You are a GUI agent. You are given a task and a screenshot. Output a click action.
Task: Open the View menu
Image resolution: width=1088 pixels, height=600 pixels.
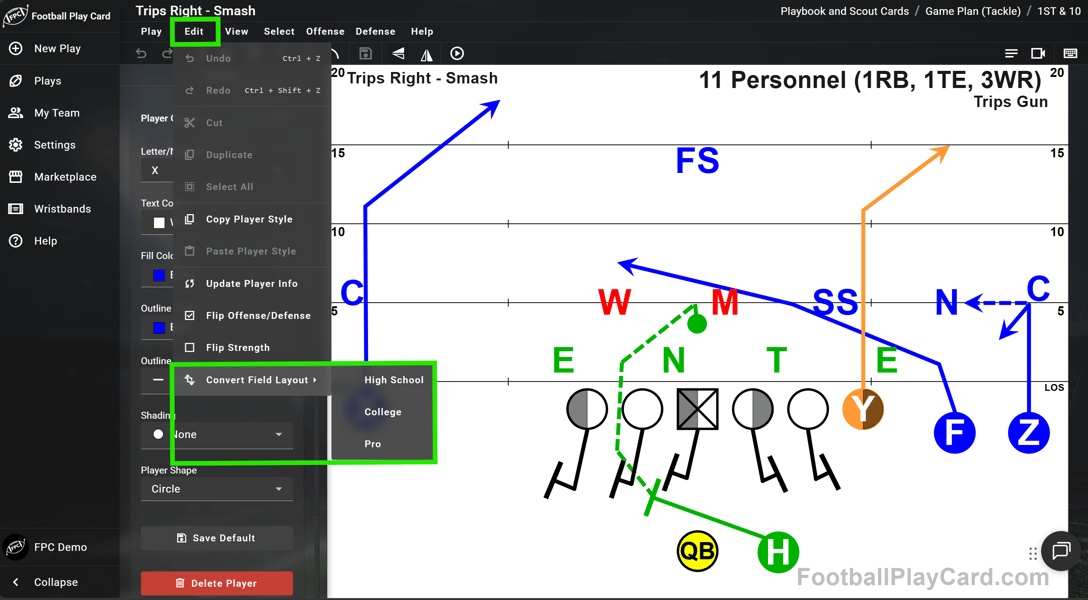pos(237,31)
